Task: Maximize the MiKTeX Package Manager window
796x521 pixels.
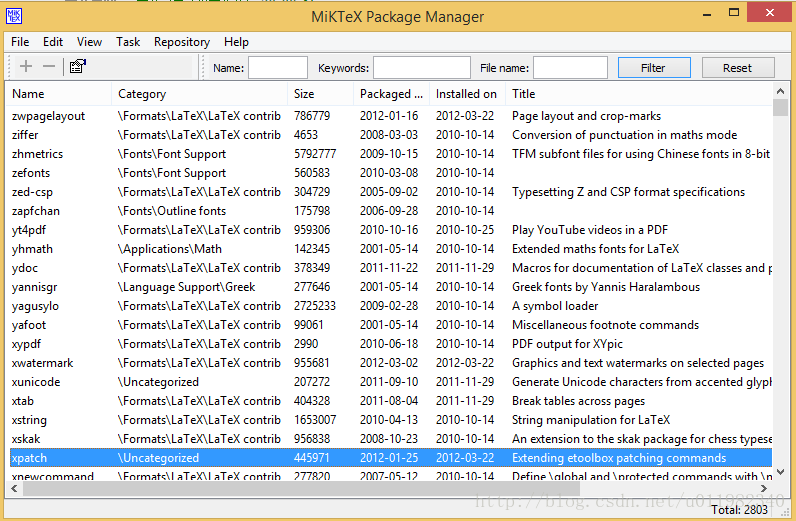Action: [x=734, y=13]
